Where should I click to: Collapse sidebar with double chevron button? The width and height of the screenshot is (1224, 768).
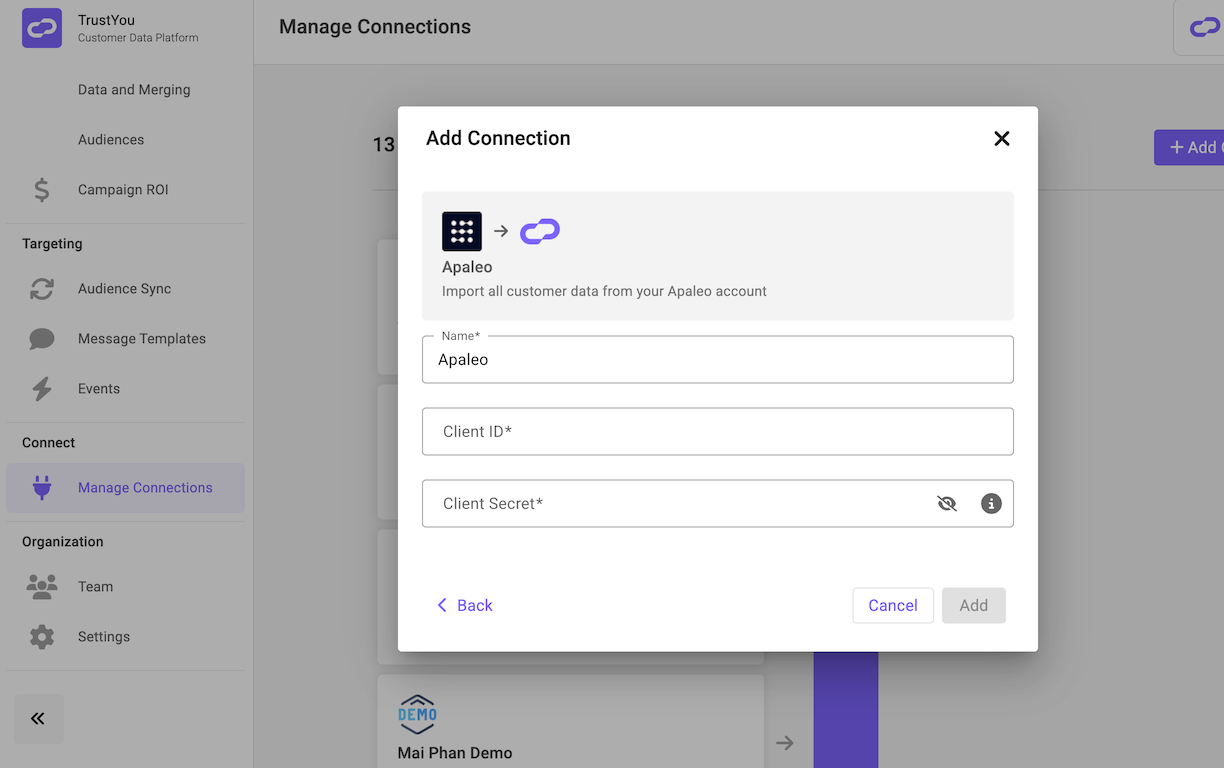pos(39,719)
